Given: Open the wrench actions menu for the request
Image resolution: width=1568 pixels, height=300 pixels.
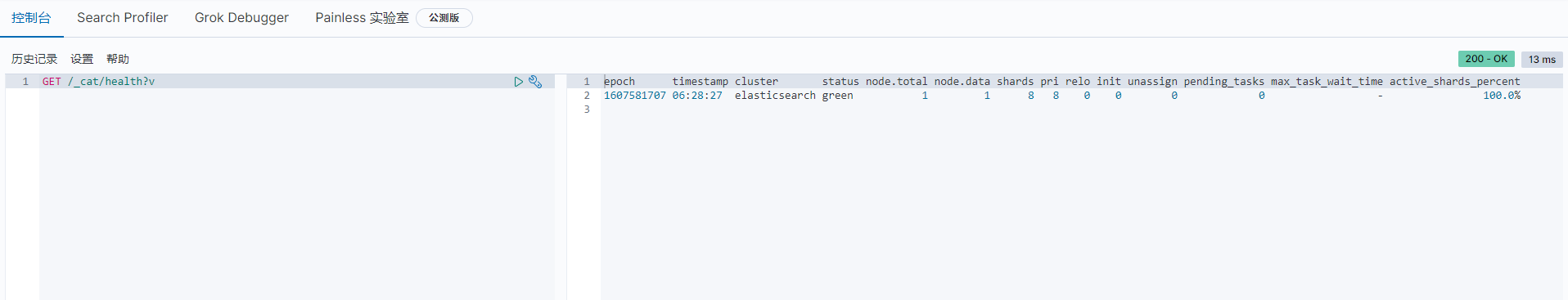Looking at the screenshot, I should click(535, 82).
